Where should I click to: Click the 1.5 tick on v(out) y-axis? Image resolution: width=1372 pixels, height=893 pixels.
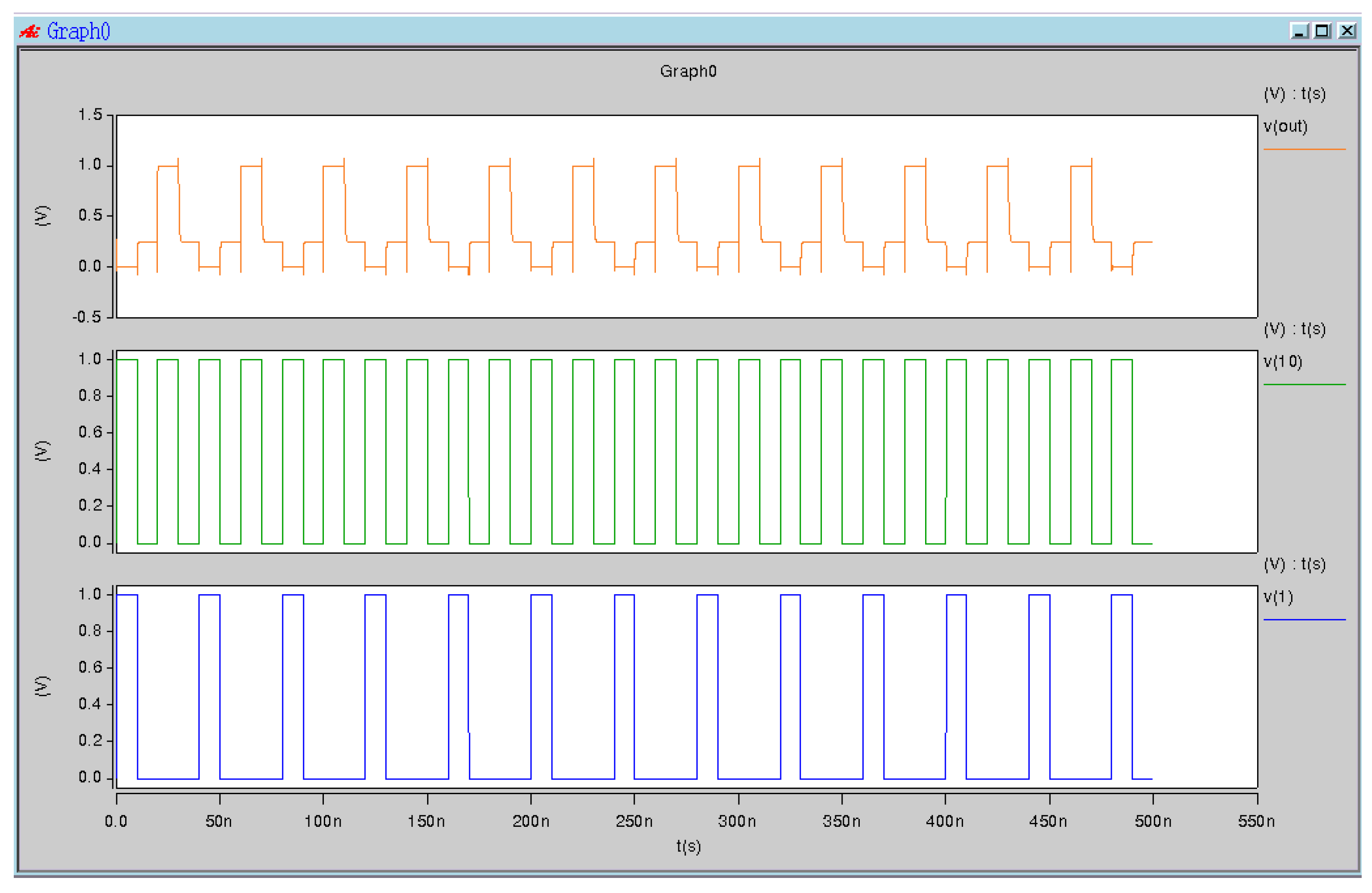[90, 115]
